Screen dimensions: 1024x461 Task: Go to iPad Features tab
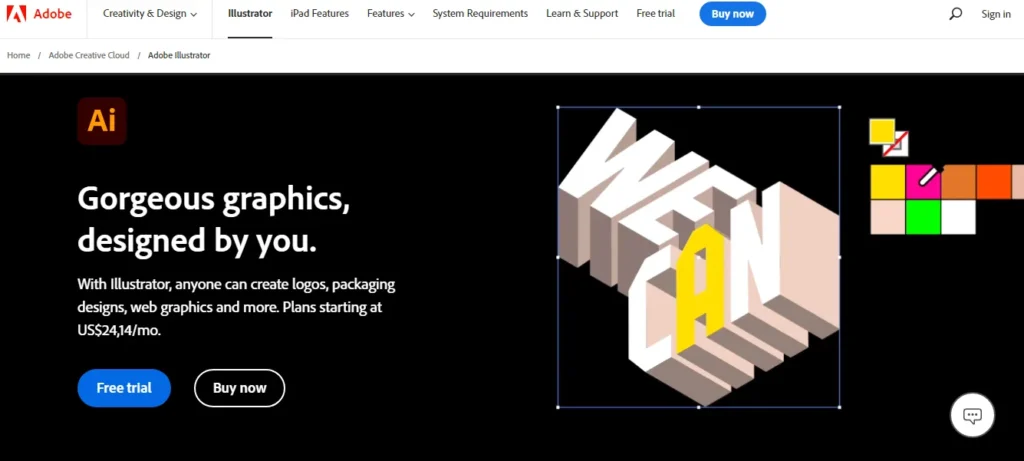[x=319, y=14]
